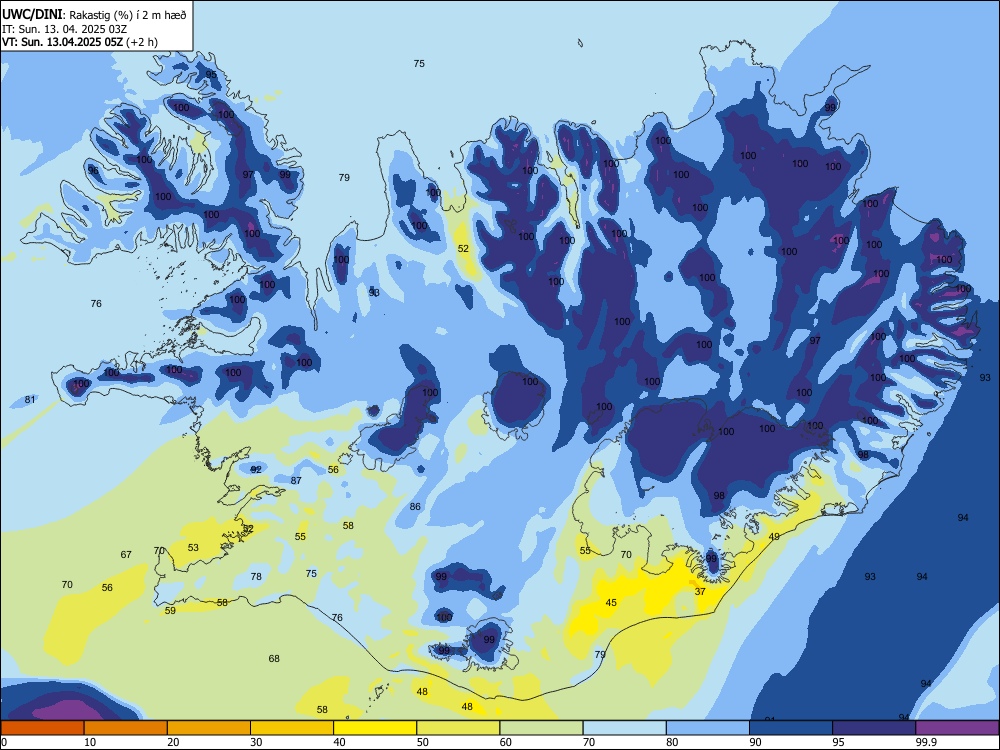This screenshot has height=750, width=1000.
Task: Select the bright yellow 40–50 legend swatch
Action: click(x=375, y=728)
